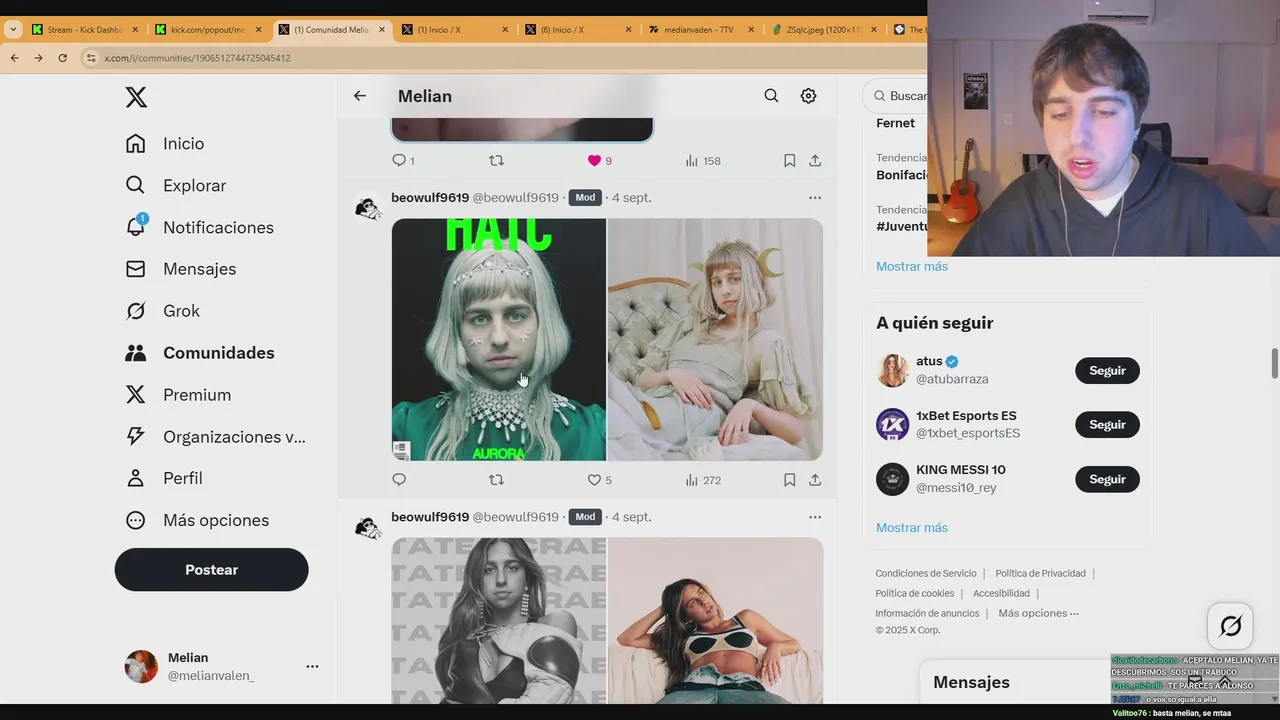Image resolution: width=1280 pixels, height=720 pixels.
Task: Open more options on first beowulf9619 post
Action: pyautogui.click(x=815, y=198)
